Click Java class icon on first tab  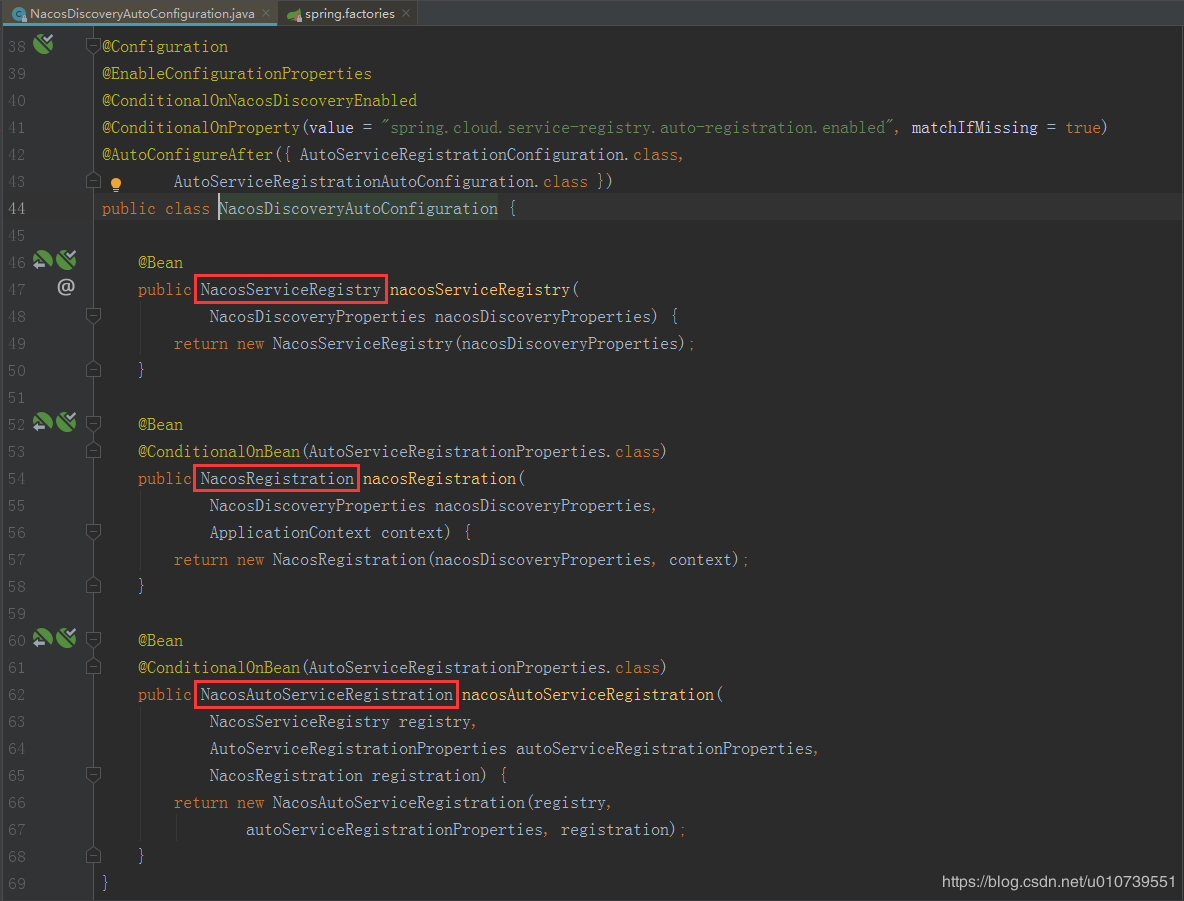(x=19, y=14)
